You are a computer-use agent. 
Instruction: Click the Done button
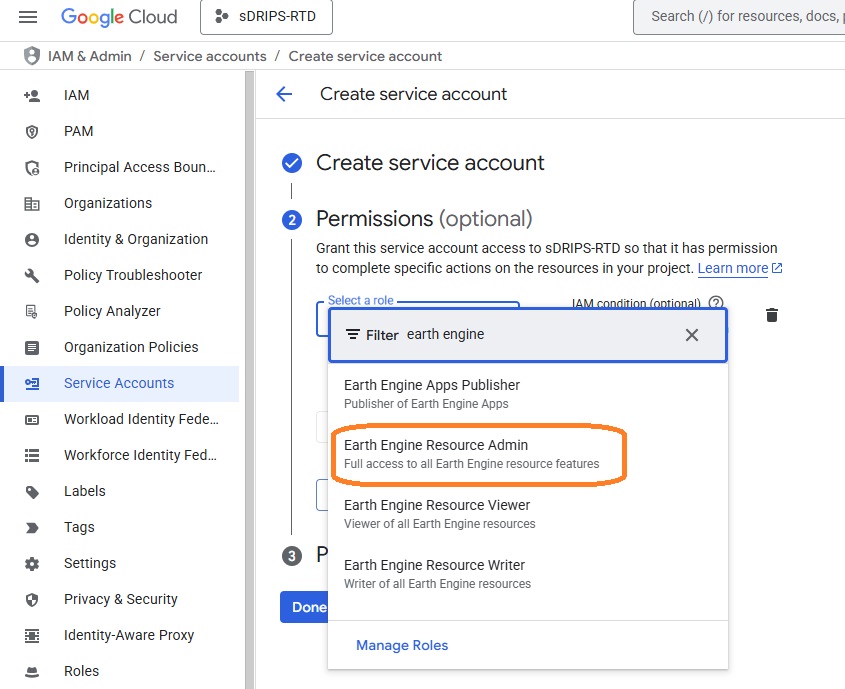[304, 607]
